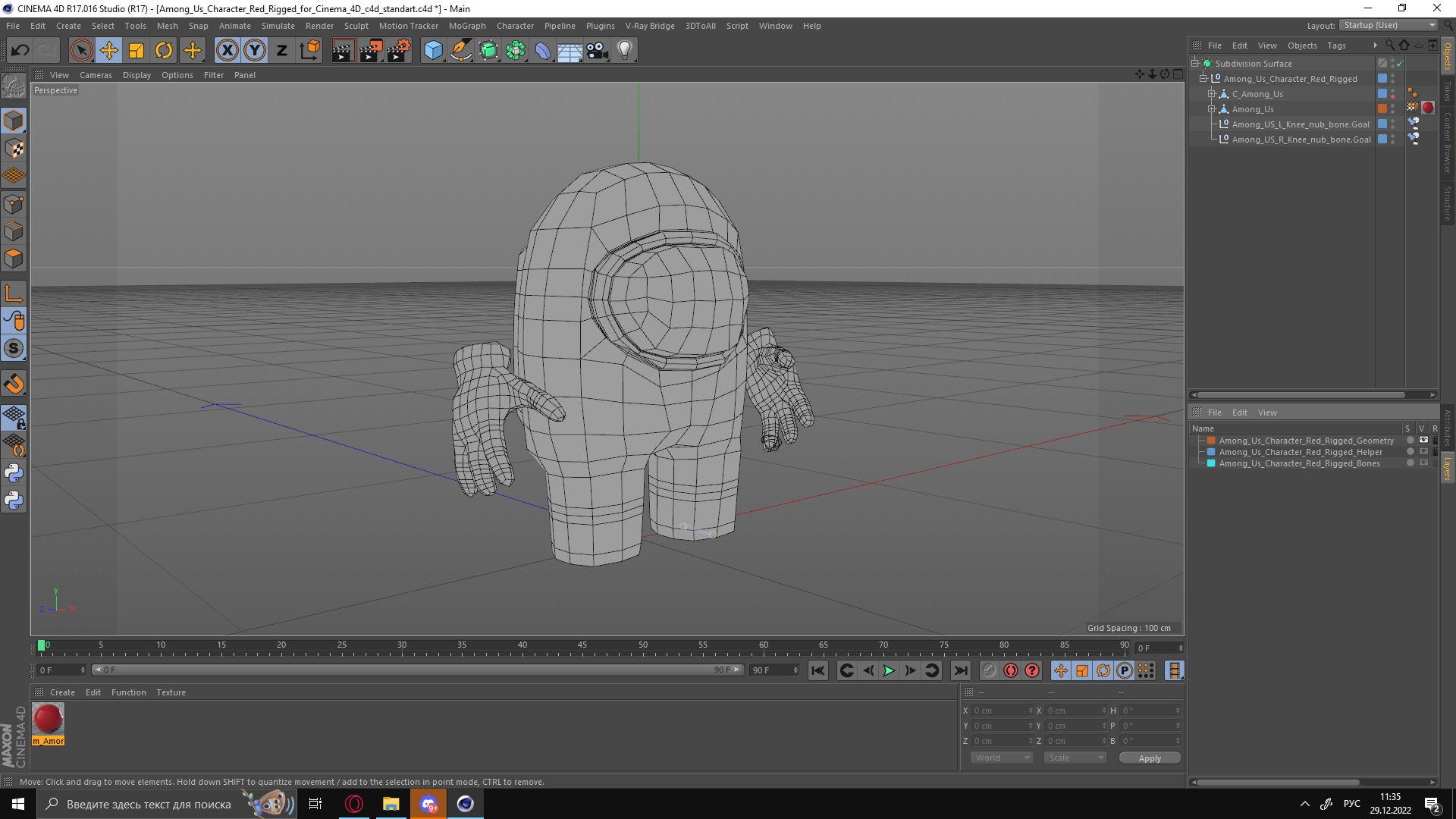
Task: Click the Scale tool icon
Action: (136, 51)
